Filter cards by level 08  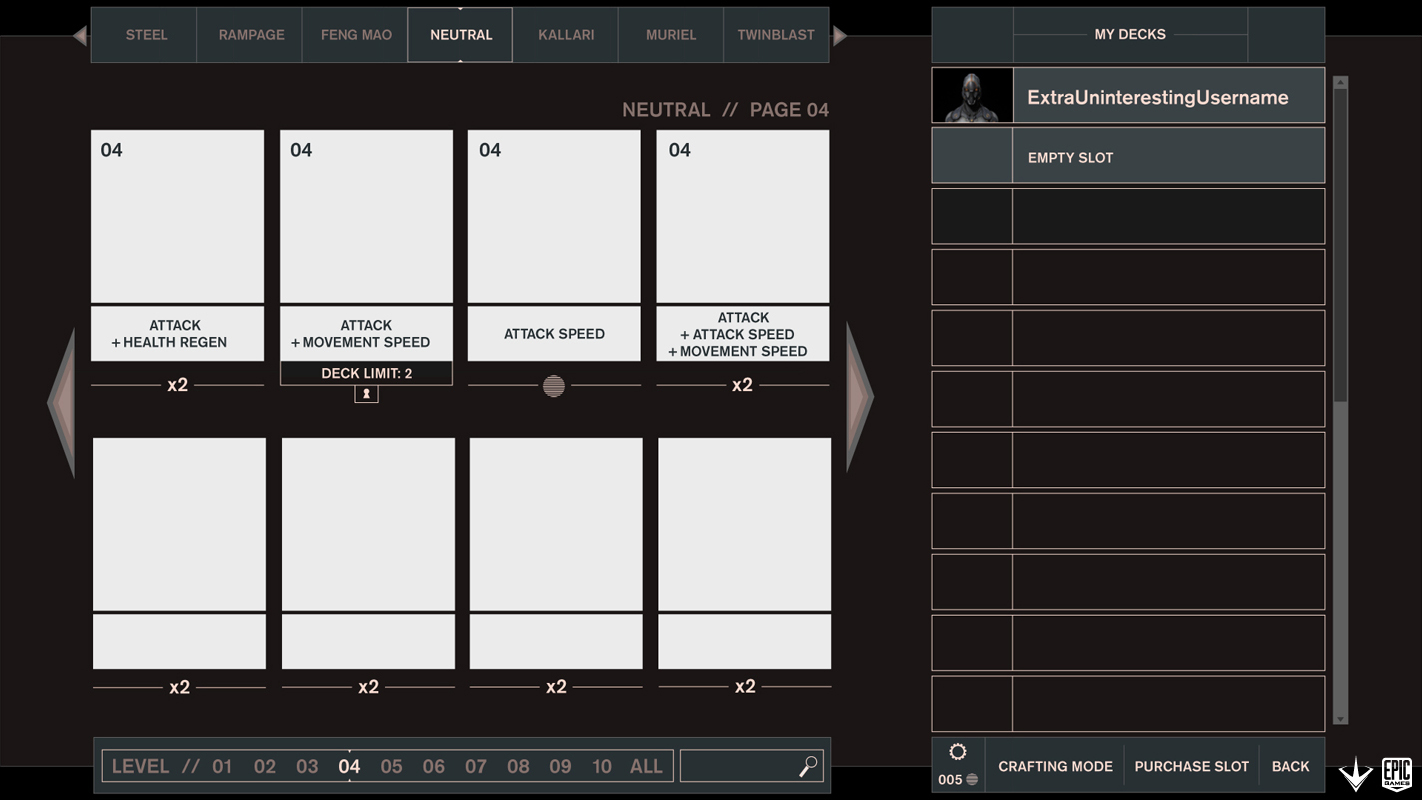(518, 766)
